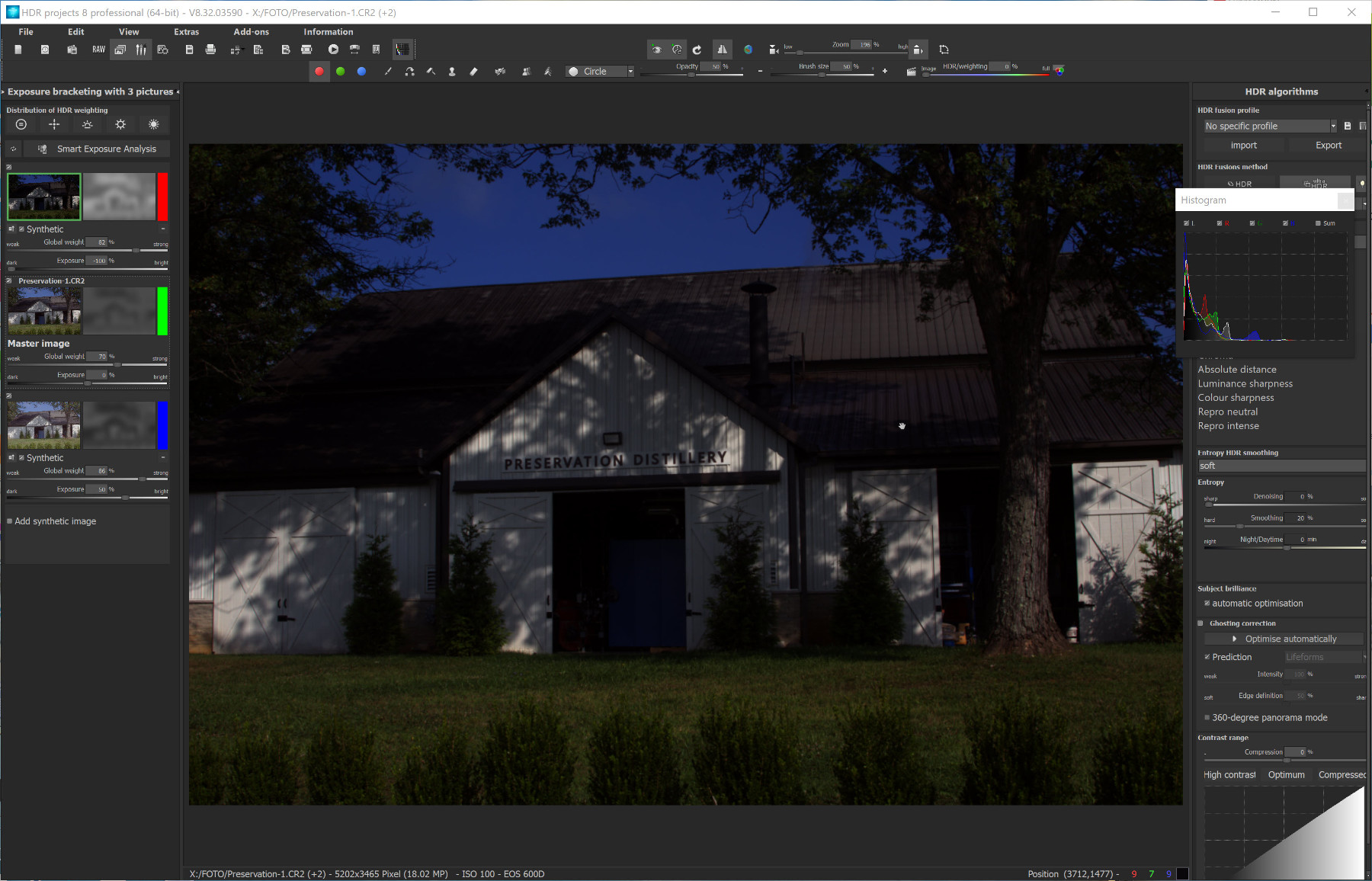The image size is (1372, 881).
Task: Decrease brush size with minus button
Action: (x=760, y=71)
